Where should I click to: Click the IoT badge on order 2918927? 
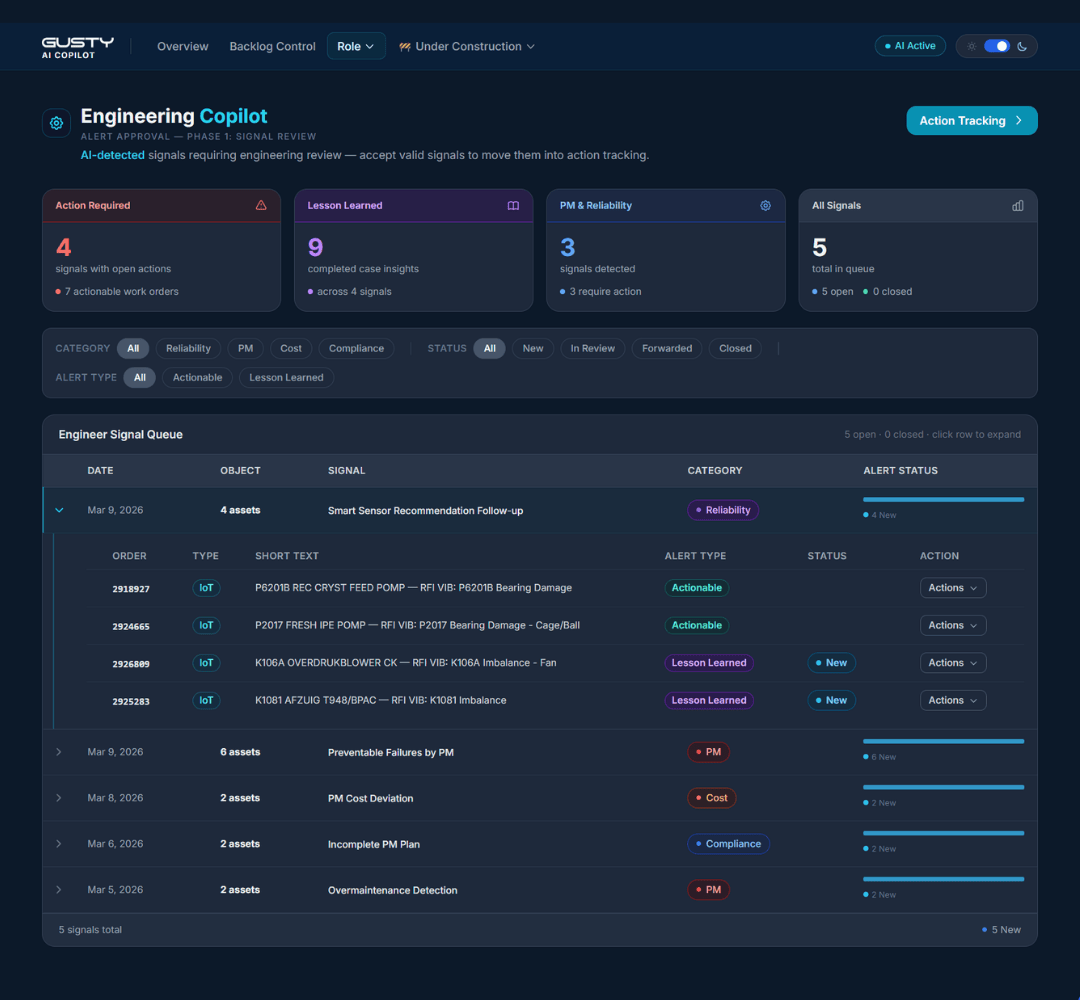coord(206,588)
